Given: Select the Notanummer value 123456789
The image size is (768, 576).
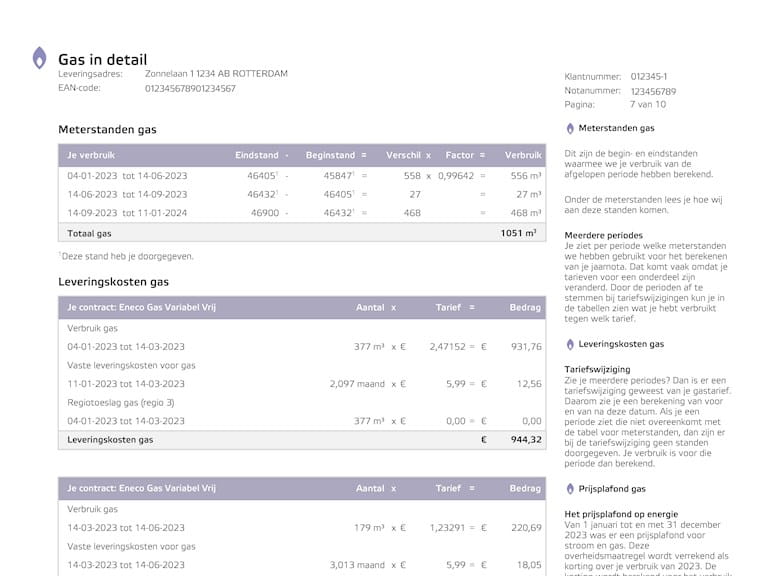Looking at the screenshot, I should [x=653, y=91].
